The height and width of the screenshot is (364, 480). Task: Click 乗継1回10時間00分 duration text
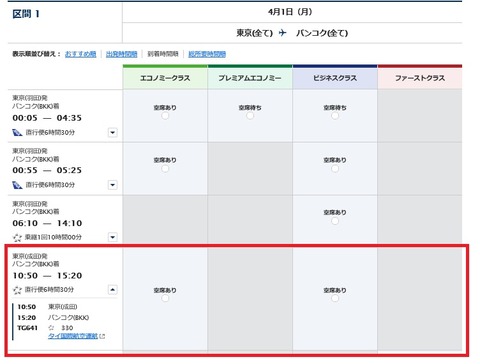click(x=53, y=237)
